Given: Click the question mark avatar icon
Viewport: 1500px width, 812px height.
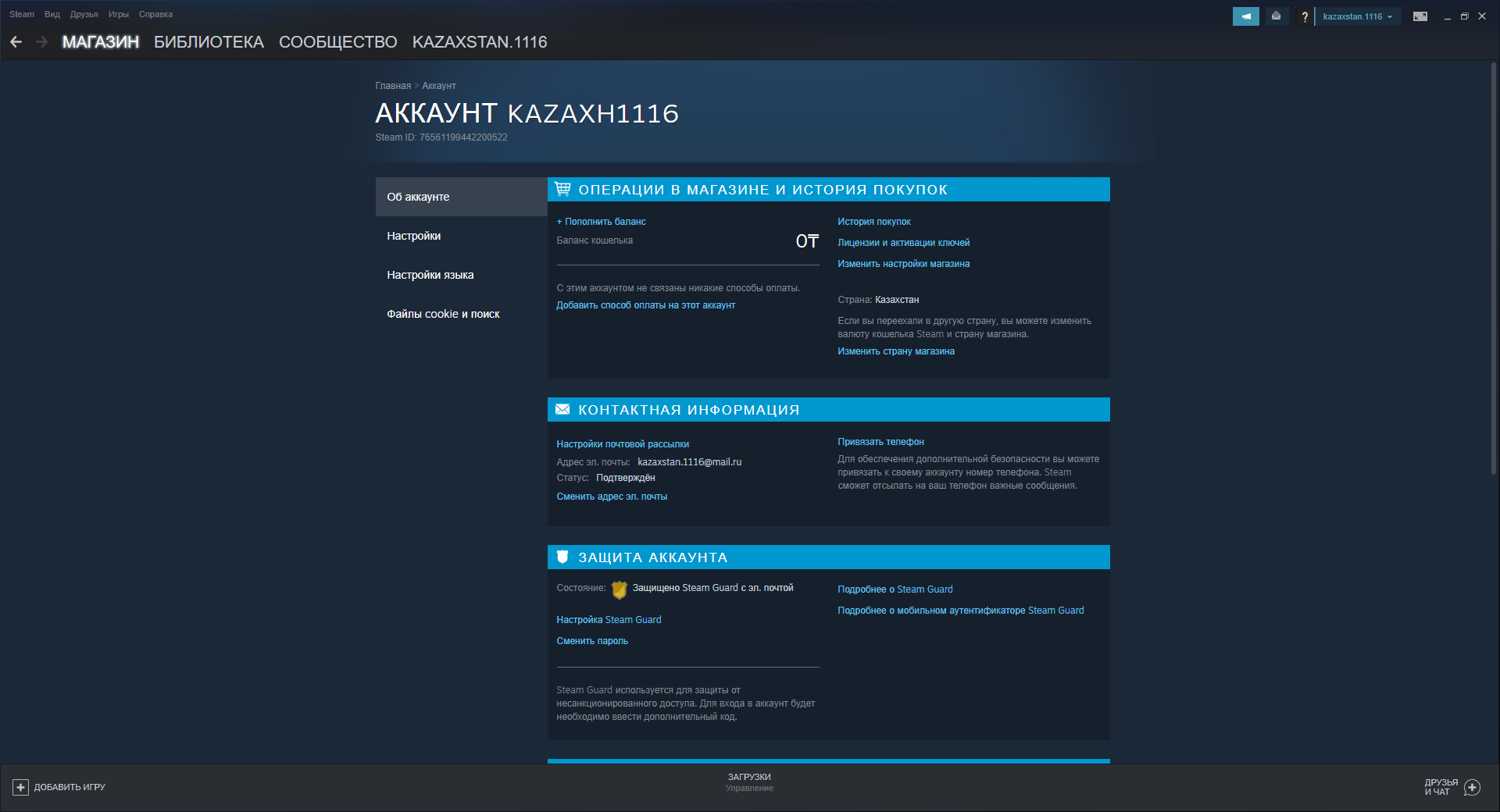Looking at the screenshot, I should [x=1304, y=16].
